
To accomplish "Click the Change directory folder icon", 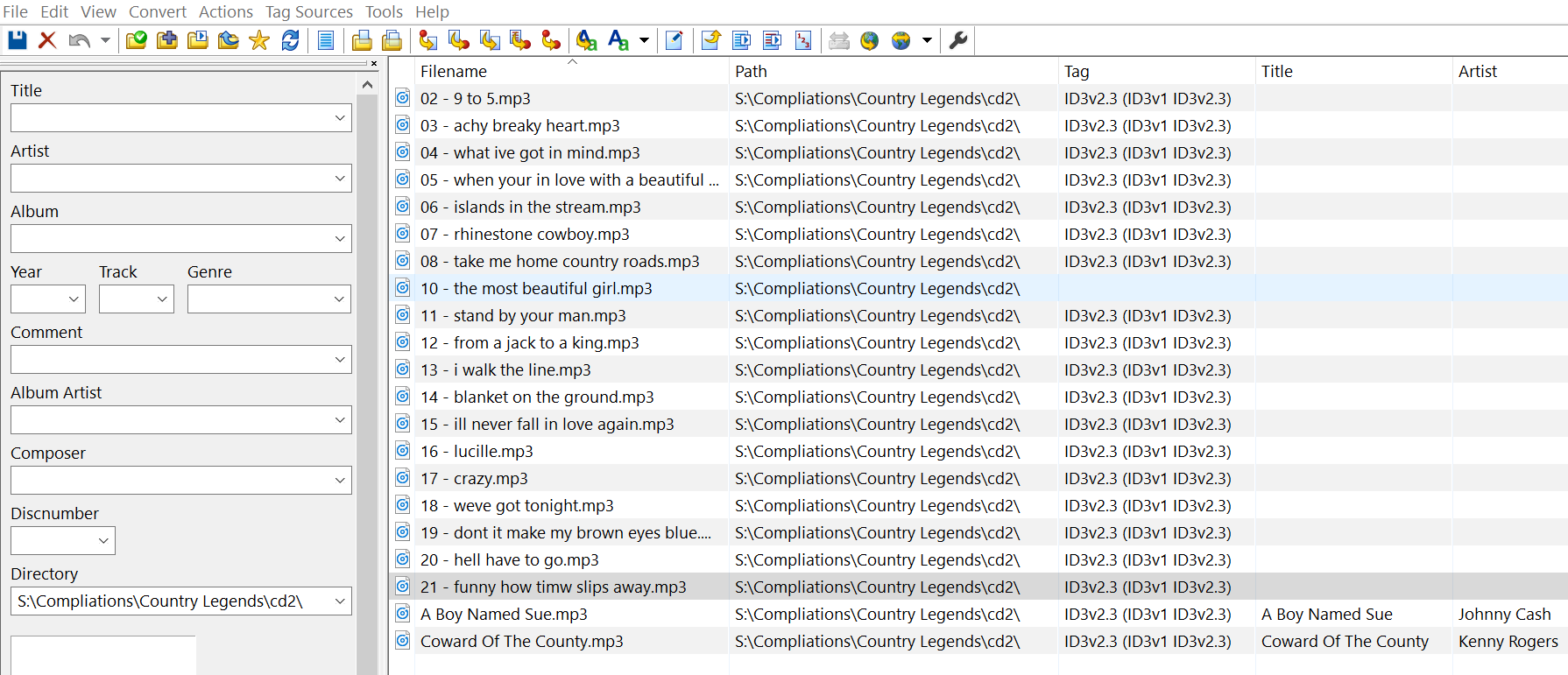I will click(137, 40).
